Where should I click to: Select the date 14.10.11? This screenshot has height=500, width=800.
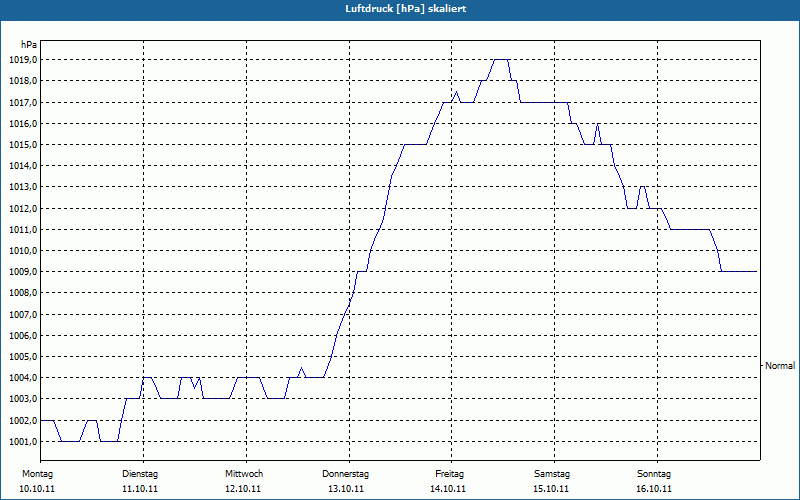click(x=448, y=489)
